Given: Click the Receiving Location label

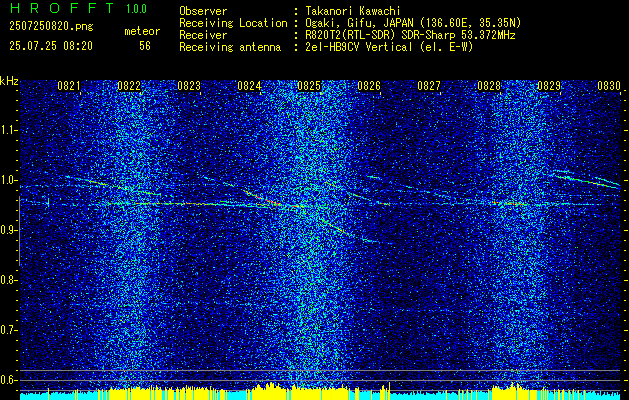Looking at the screenshot, I should point(233,23).
